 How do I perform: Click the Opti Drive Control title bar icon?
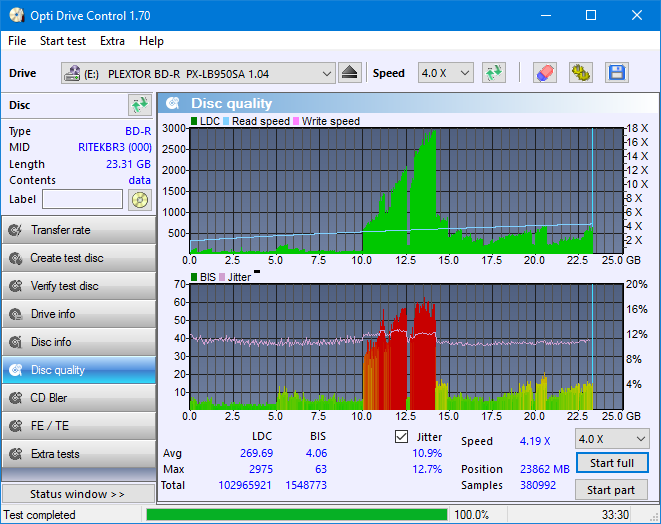tap(16, 16)
